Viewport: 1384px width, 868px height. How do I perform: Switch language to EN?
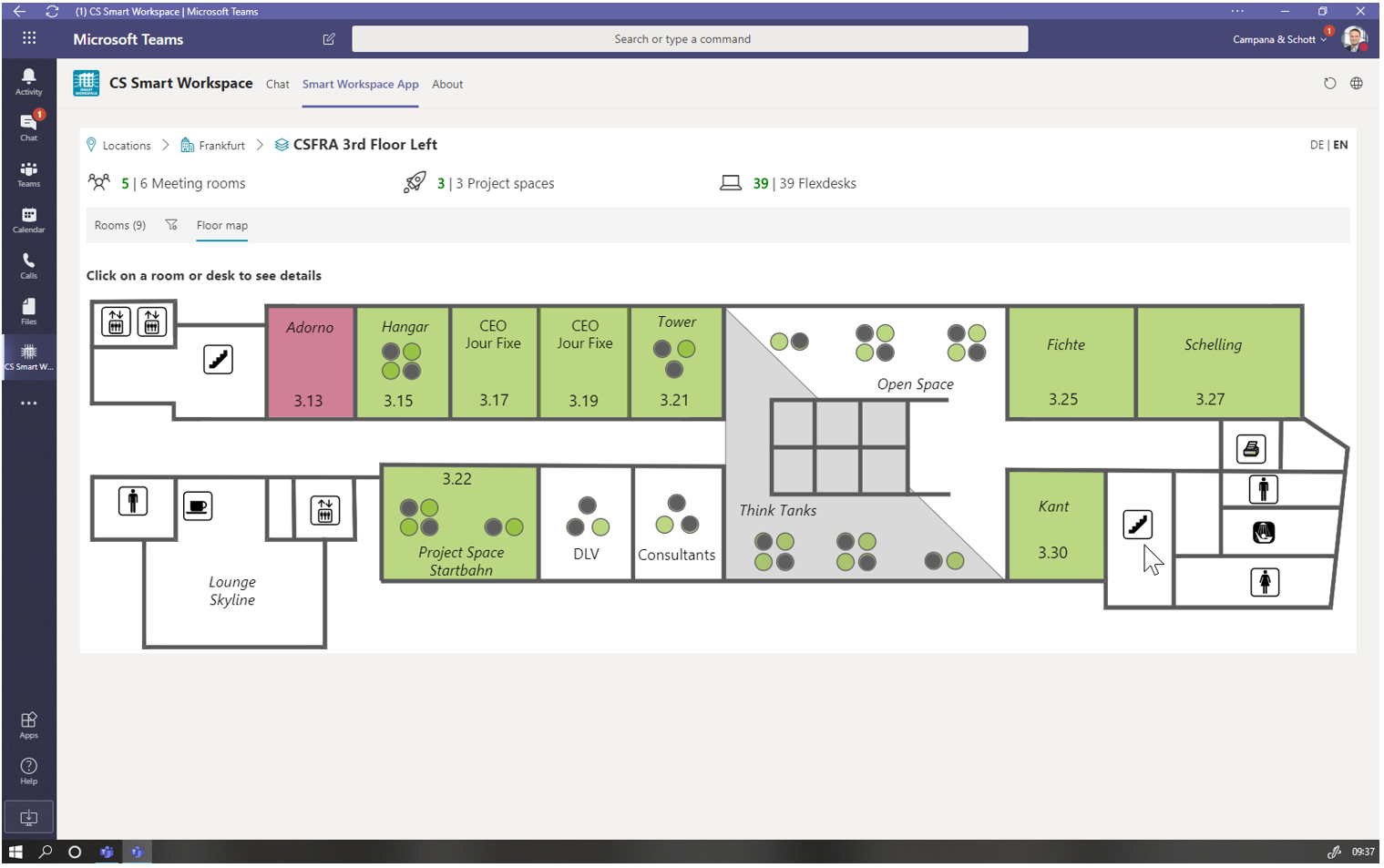click(1340, 145)
